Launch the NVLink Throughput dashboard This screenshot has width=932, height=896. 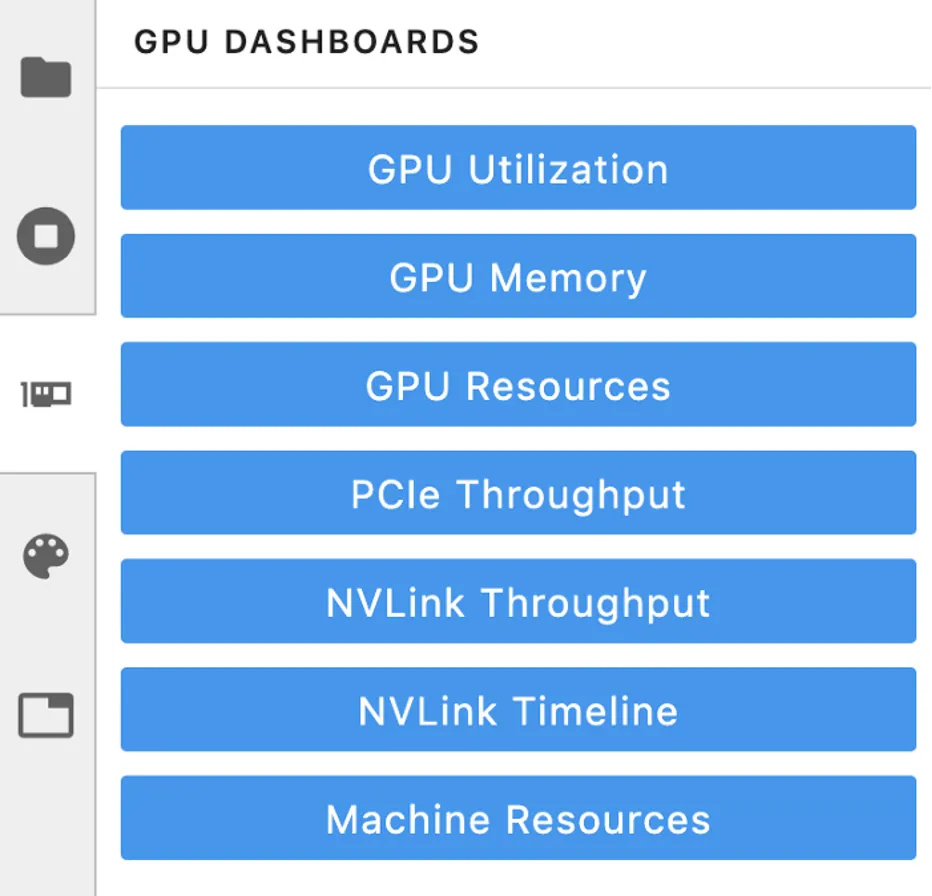click(518, 601)
